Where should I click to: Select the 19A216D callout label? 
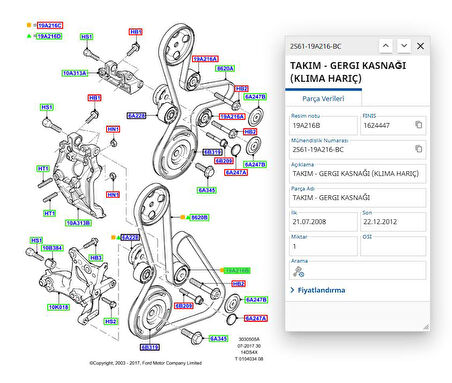[49, 36]
